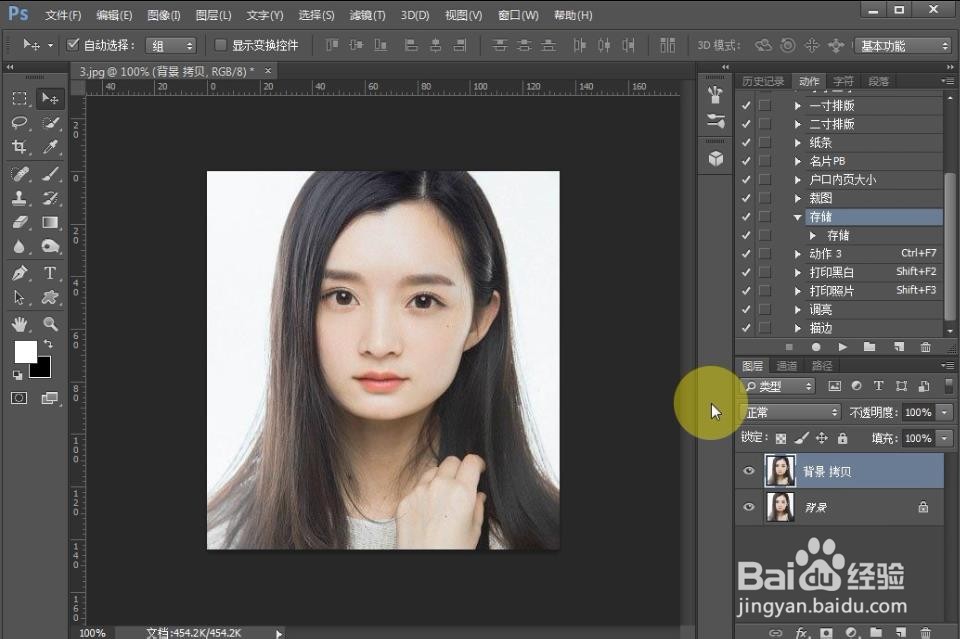The height and width of the screenshot is (639, 960).
Task: Select the Blur tool
Action: pos(20,247)
